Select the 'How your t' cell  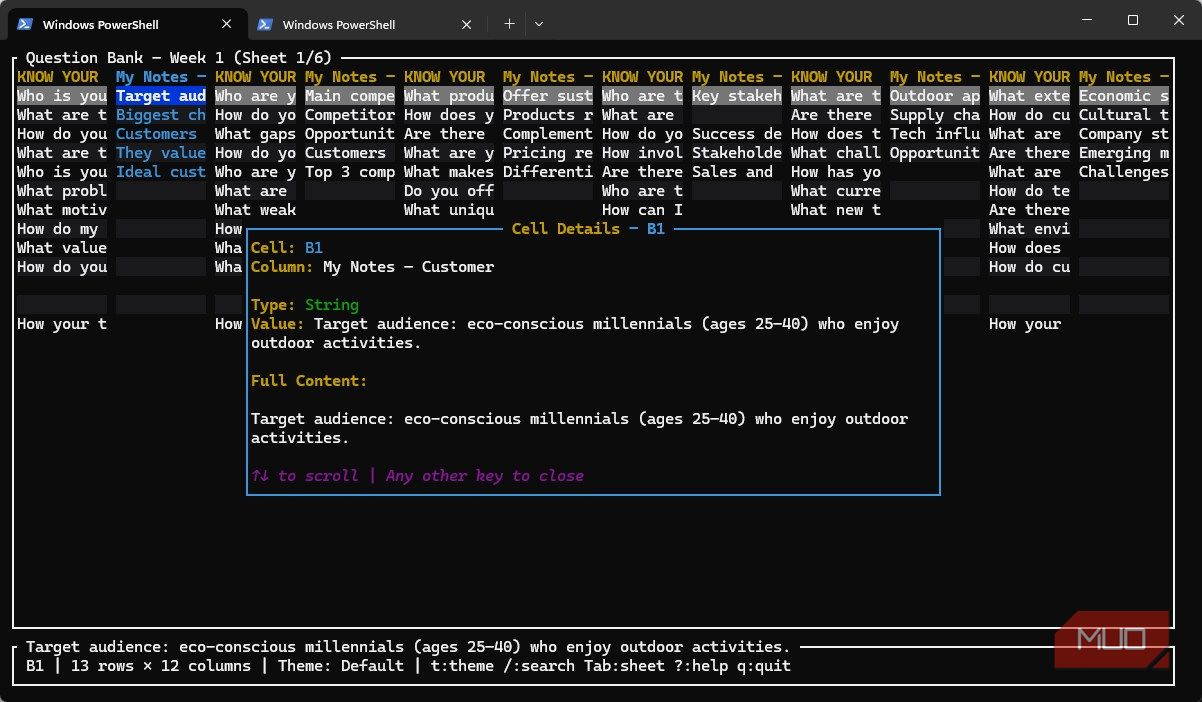click(x=62, y=324)
